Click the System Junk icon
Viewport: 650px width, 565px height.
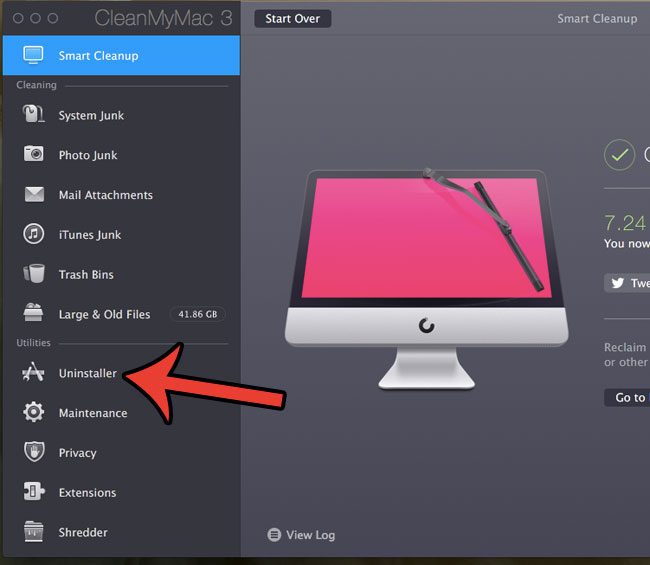click(33, 114)
